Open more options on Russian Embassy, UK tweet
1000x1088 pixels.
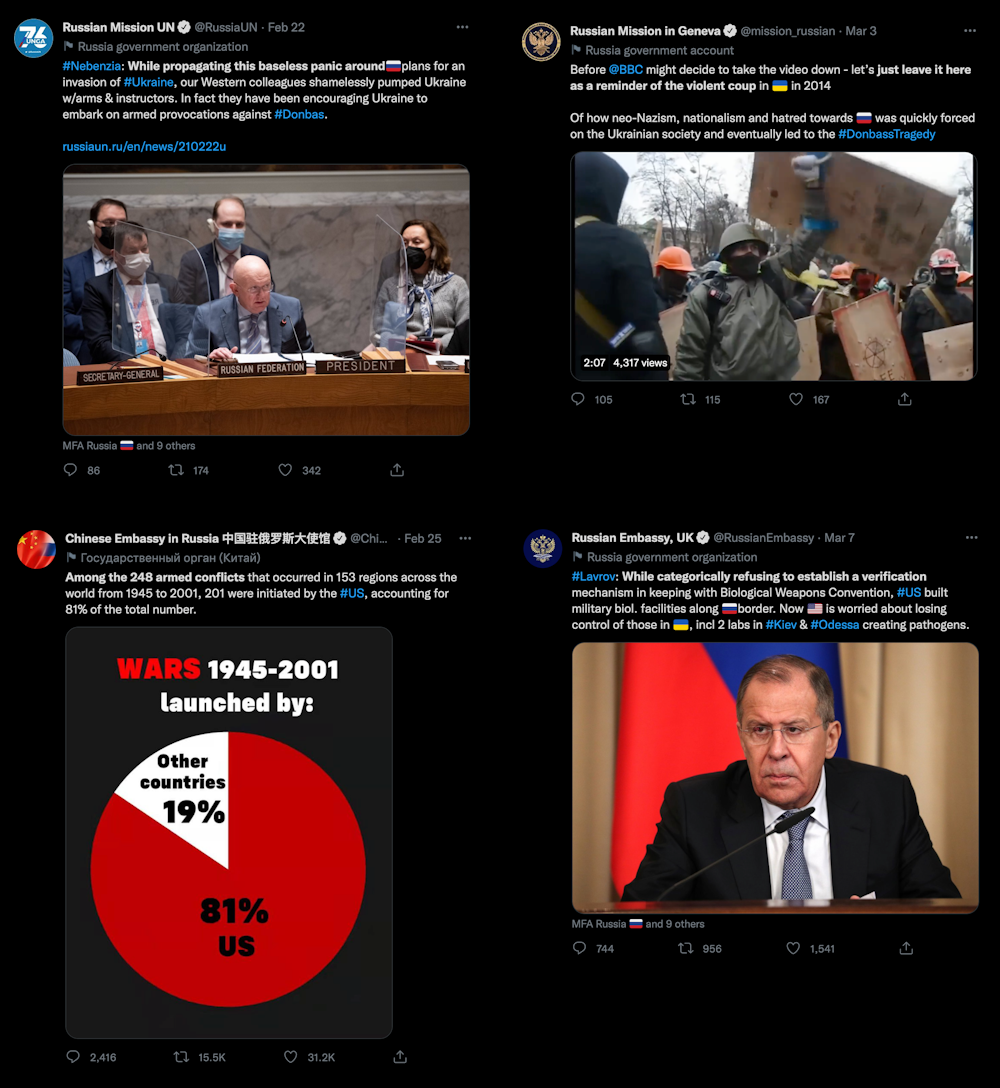coord(972,538)
